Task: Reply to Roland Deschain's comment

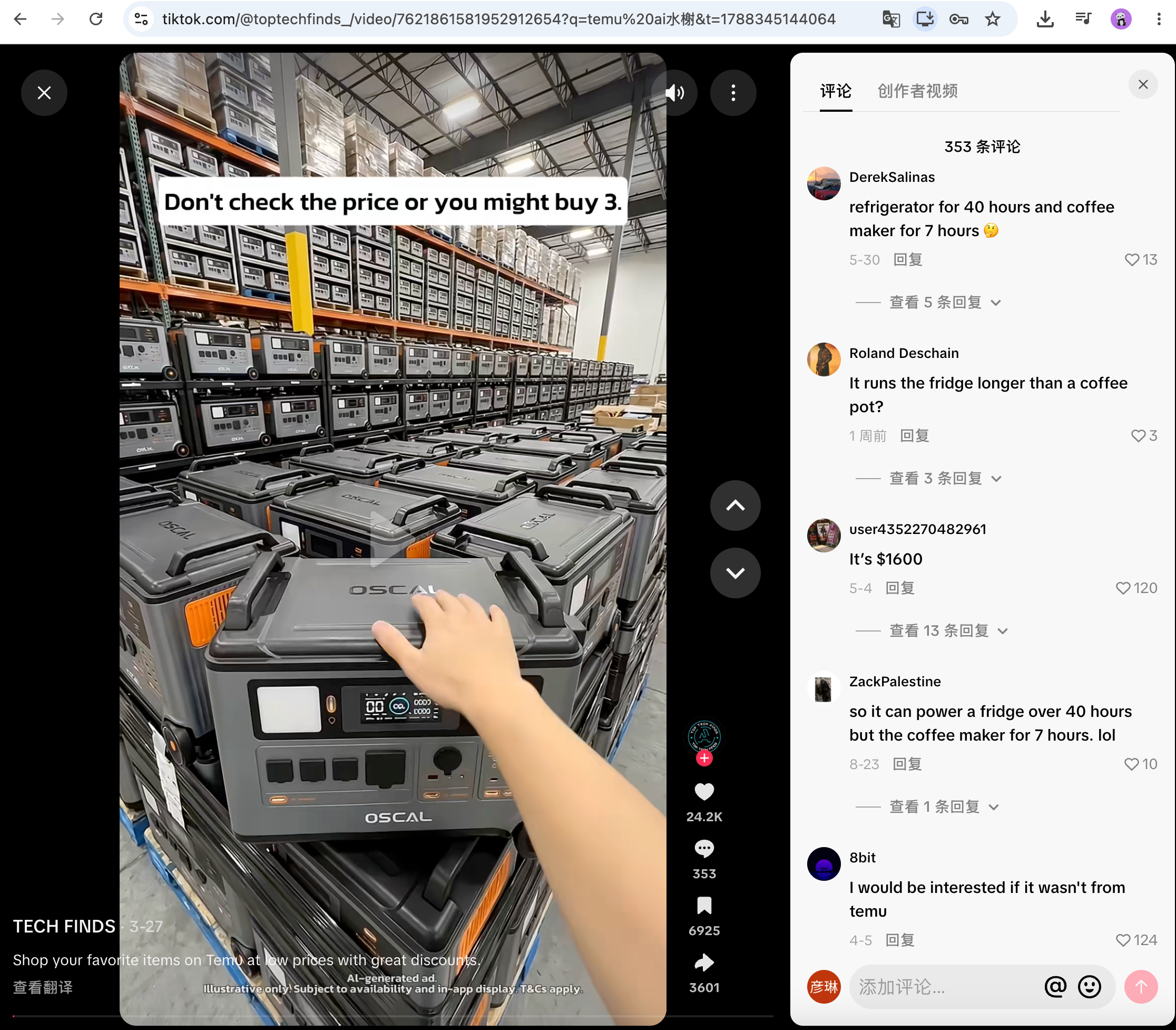Action: [915, 436]
